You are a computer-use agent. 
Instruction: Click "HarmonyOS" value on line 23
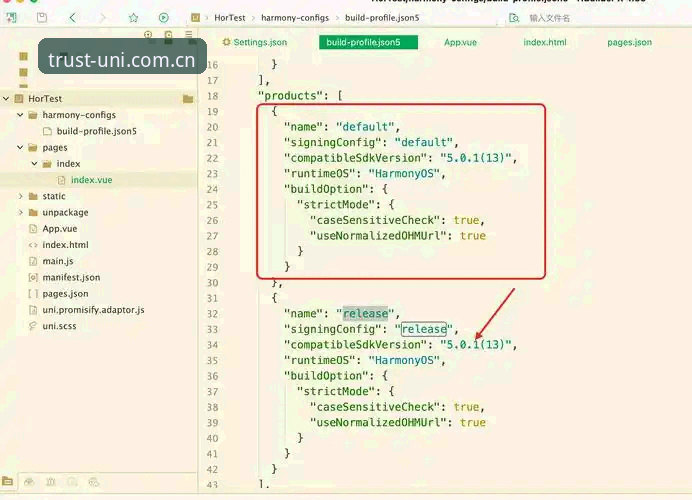pos(404,173)
